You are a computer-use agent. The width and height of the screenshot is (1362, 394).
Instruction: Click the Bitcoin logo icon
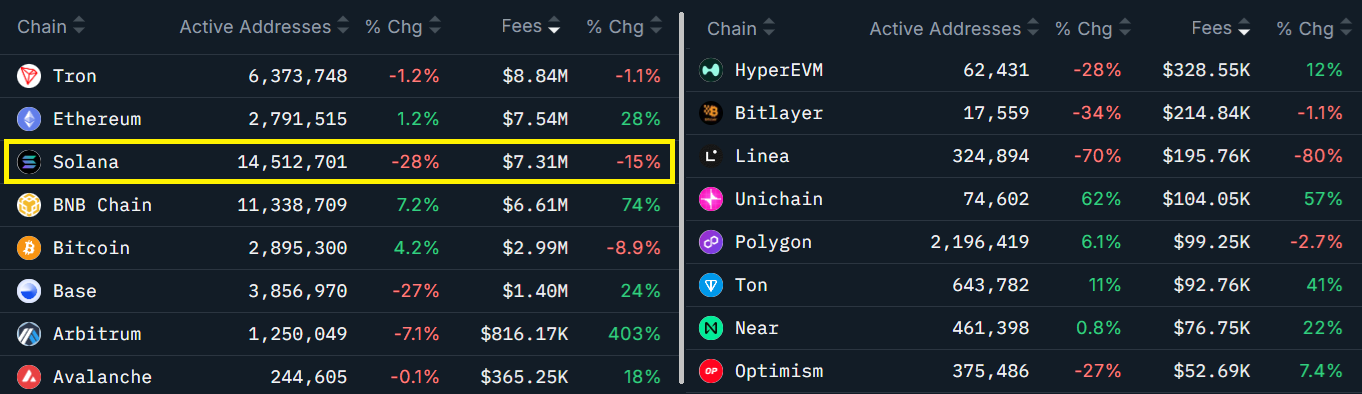[x=28, y=248]
